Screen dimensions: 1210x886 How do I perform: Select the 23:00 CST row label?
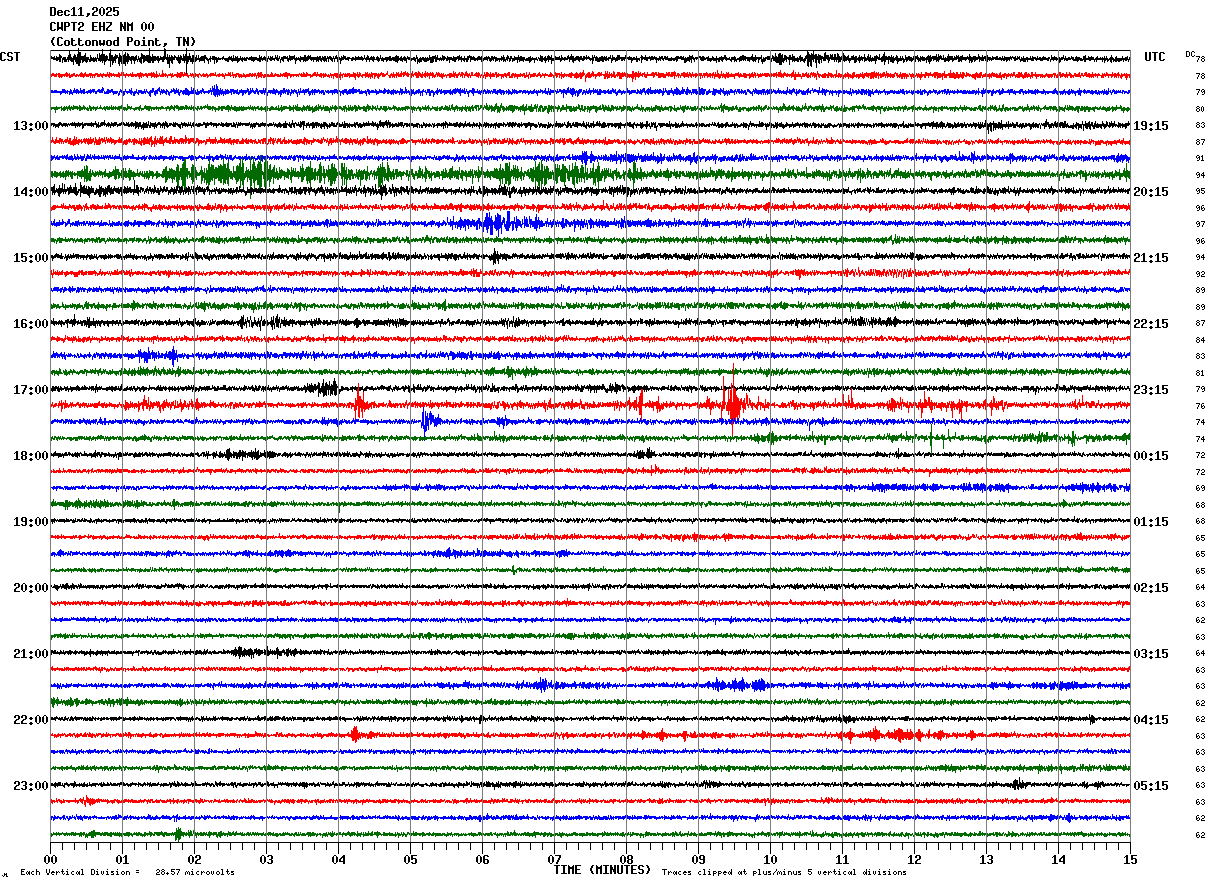coord(31,786)
